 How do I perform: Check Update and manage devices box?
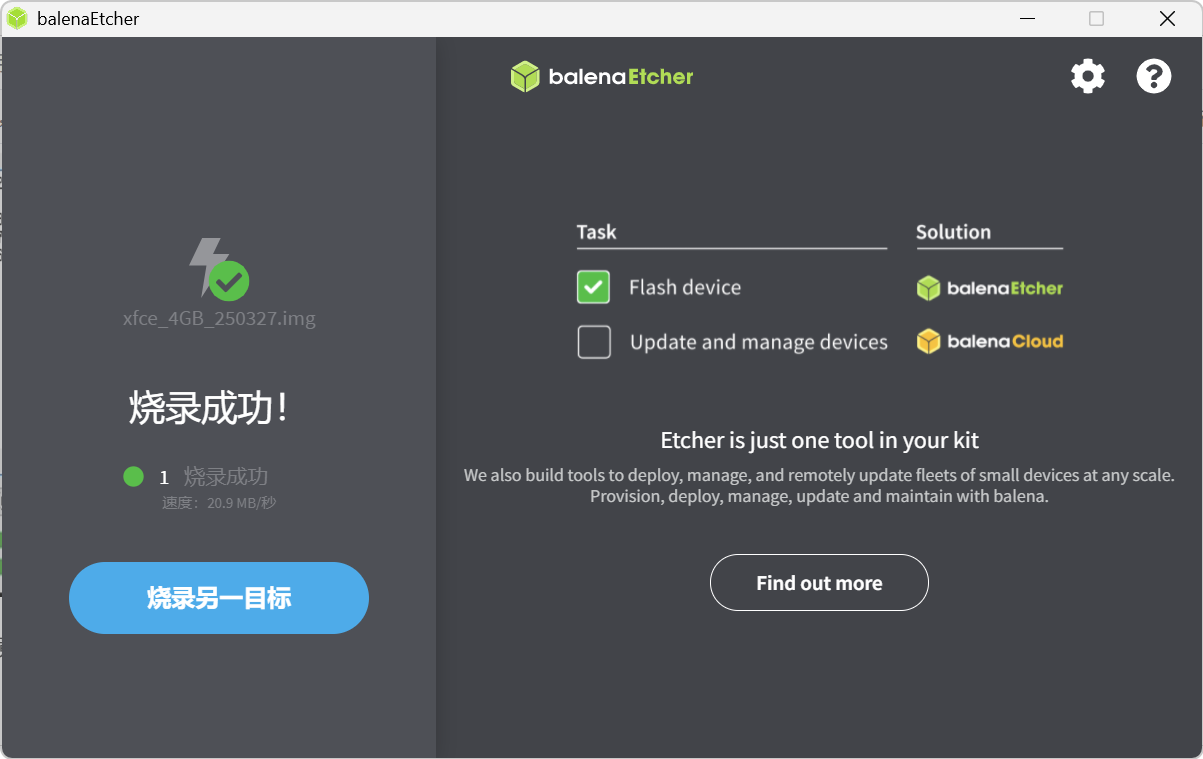594,342
